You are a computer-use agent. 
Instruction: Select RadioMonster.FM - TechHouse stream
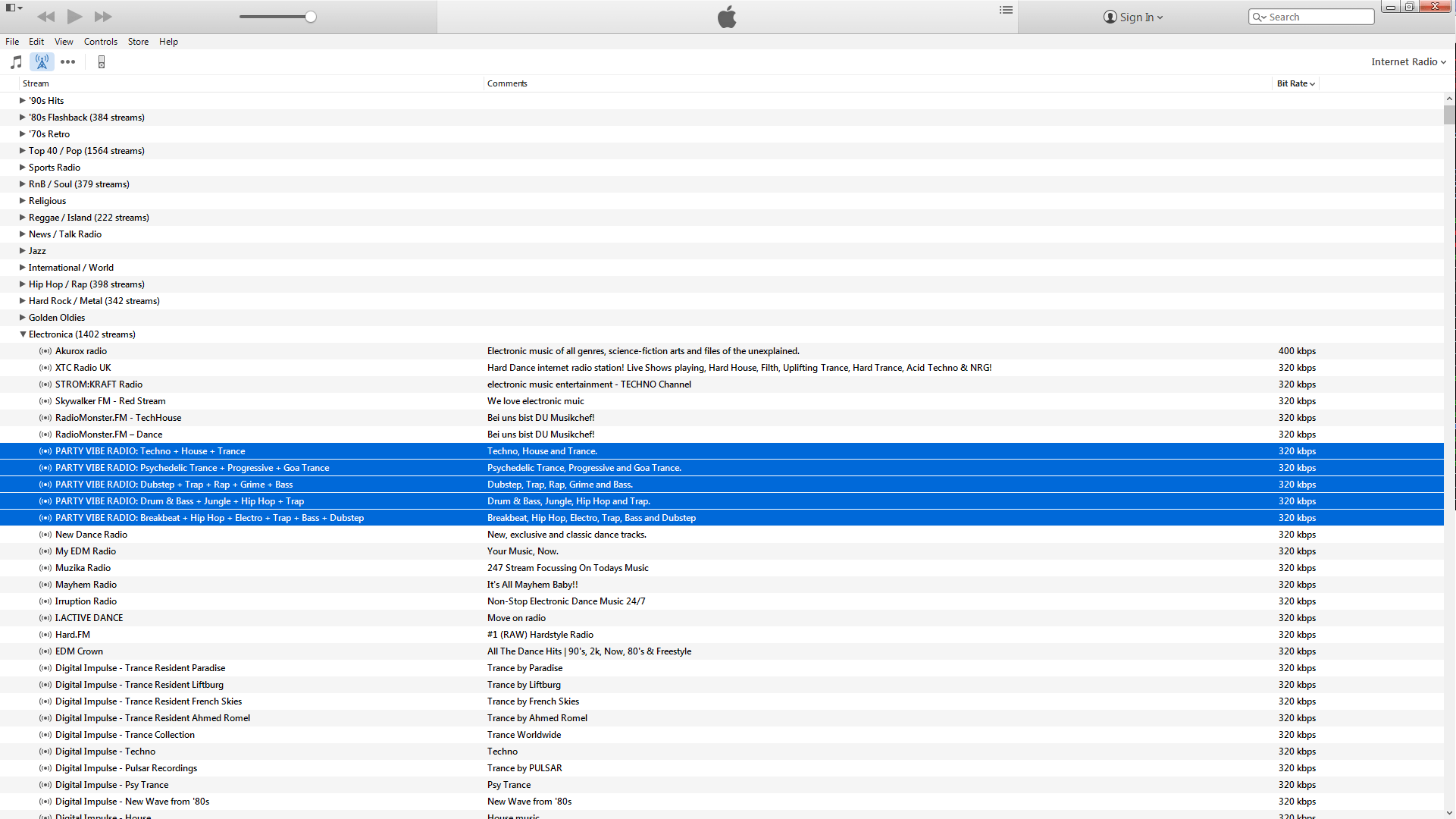(x=722, y=418)
